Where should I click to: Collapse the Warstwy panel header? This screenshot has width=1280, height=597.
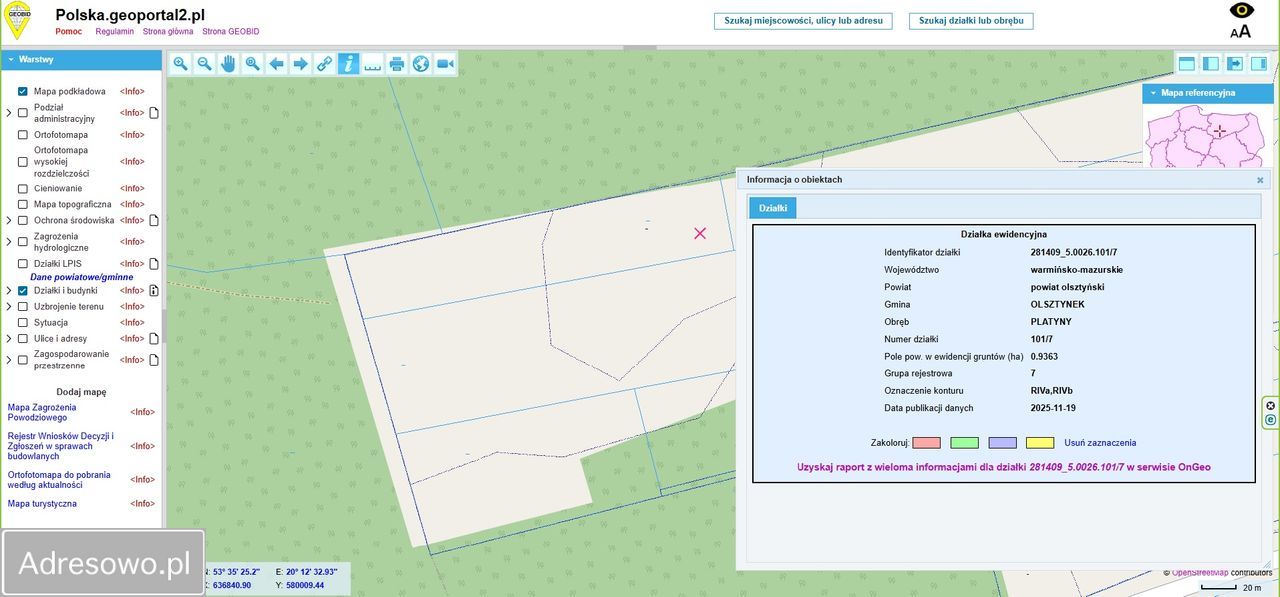(11, 60)
